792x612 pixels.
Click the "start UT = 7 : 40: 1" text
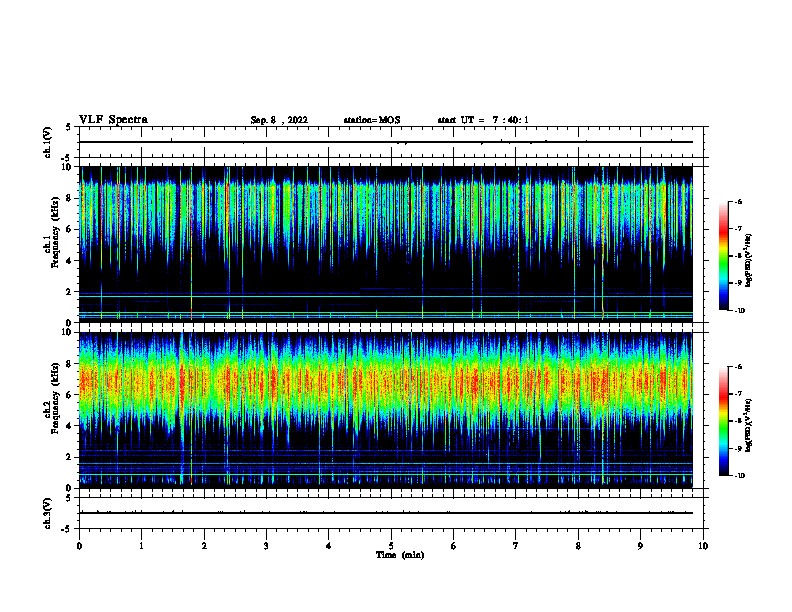(x=483, y=120)
